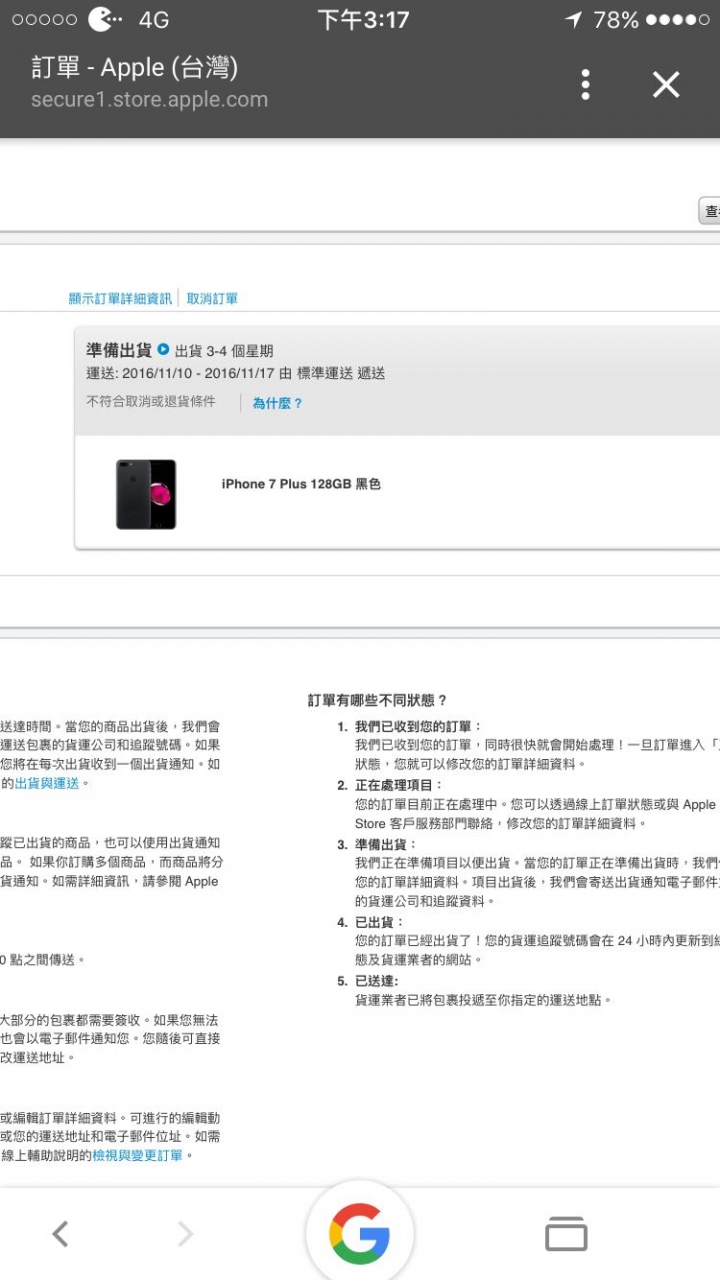Image resolution: width=720 pixels, height=1280 pixels.
Task: Select the 訂單有哪些不同狀態？ heading
Action: tap(377, 700)
